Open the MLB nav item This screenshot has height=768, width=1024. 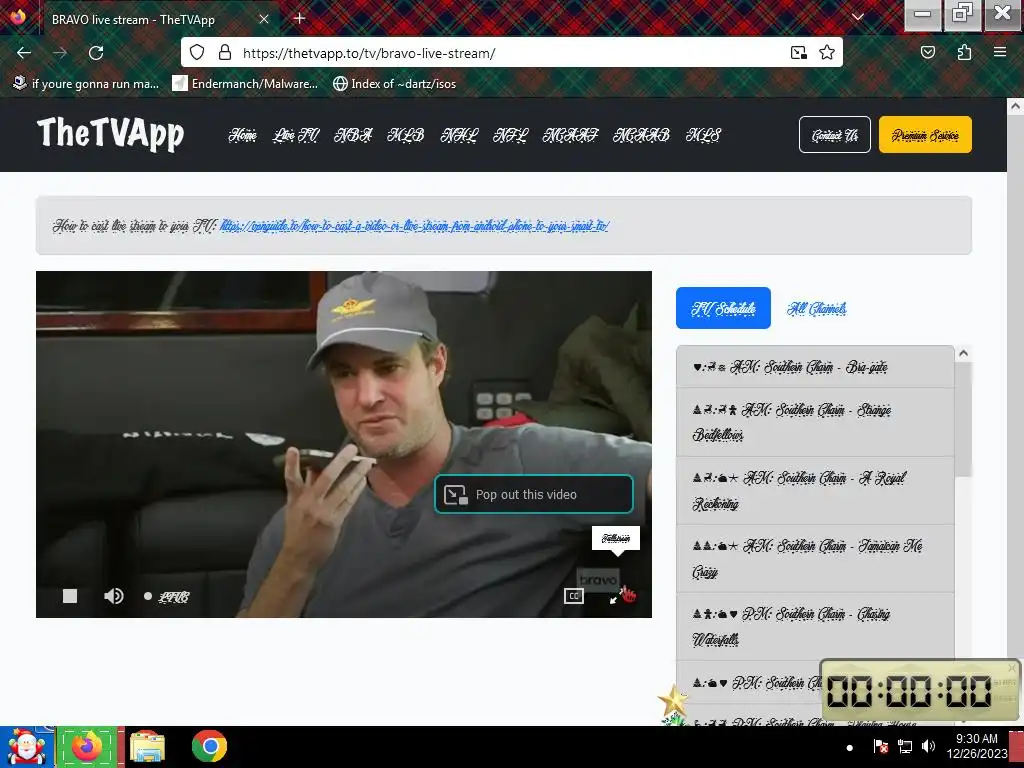click(x=406, y=135)
